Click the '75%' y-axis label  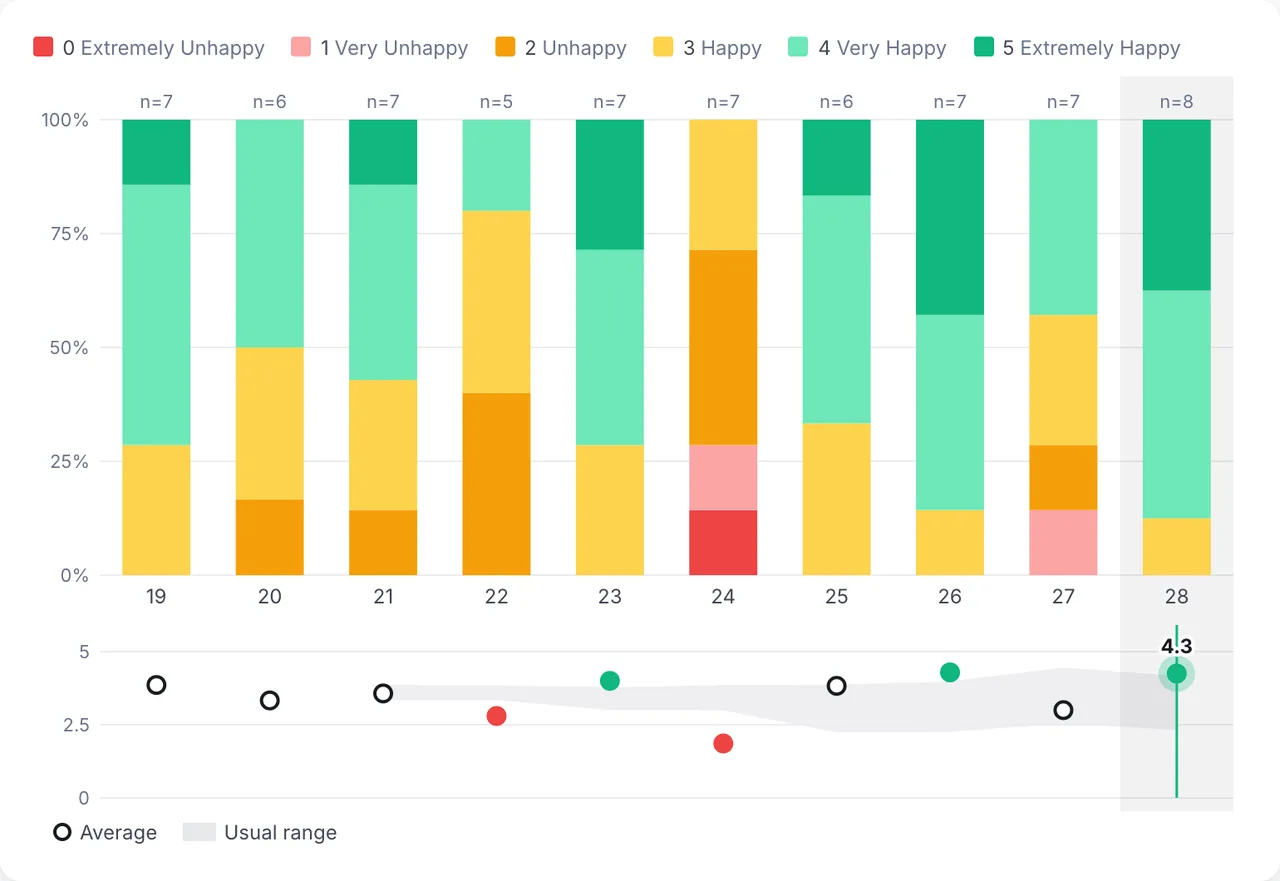tap(70, 234)
